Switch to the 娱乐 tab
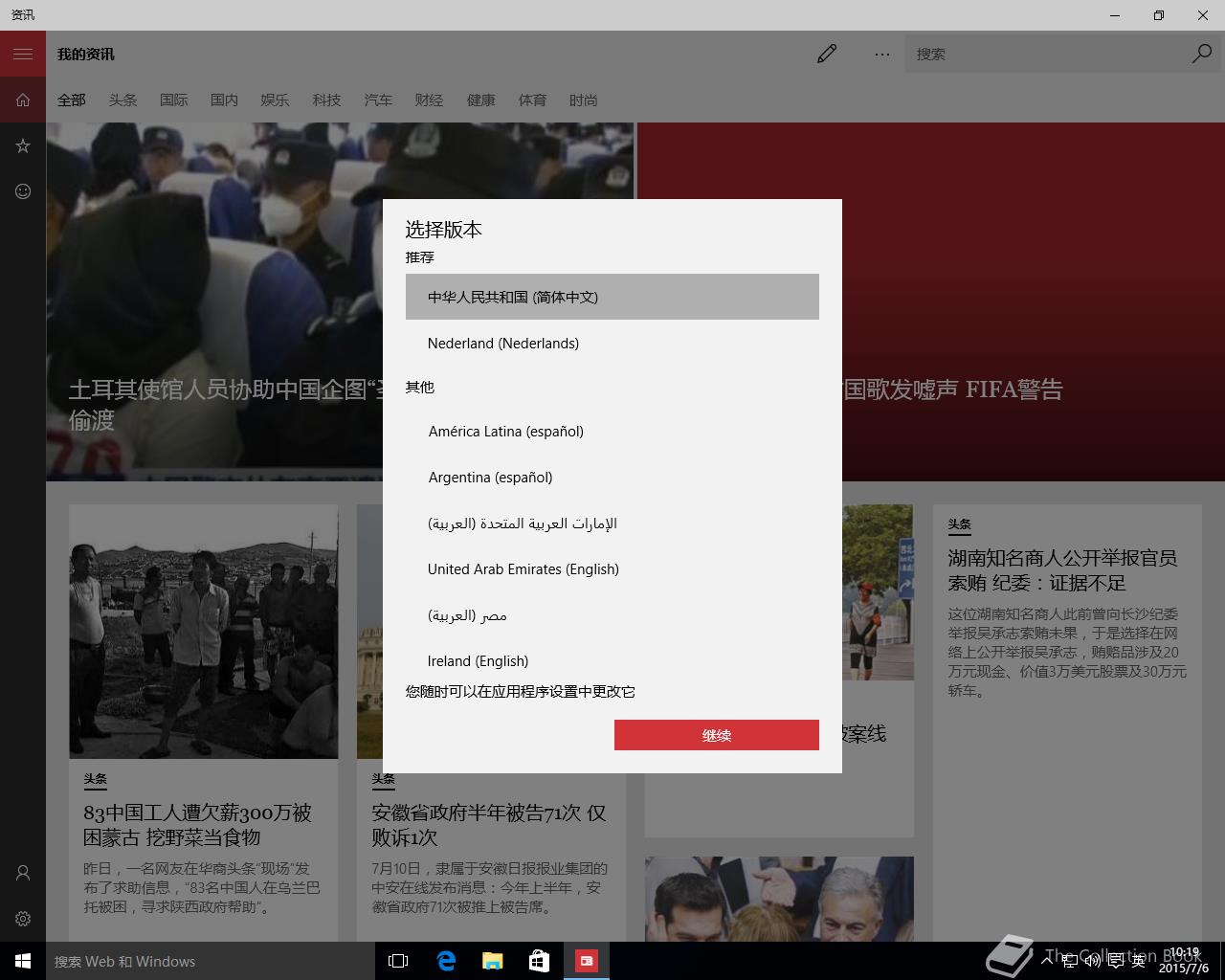 (x=275, y=100)
